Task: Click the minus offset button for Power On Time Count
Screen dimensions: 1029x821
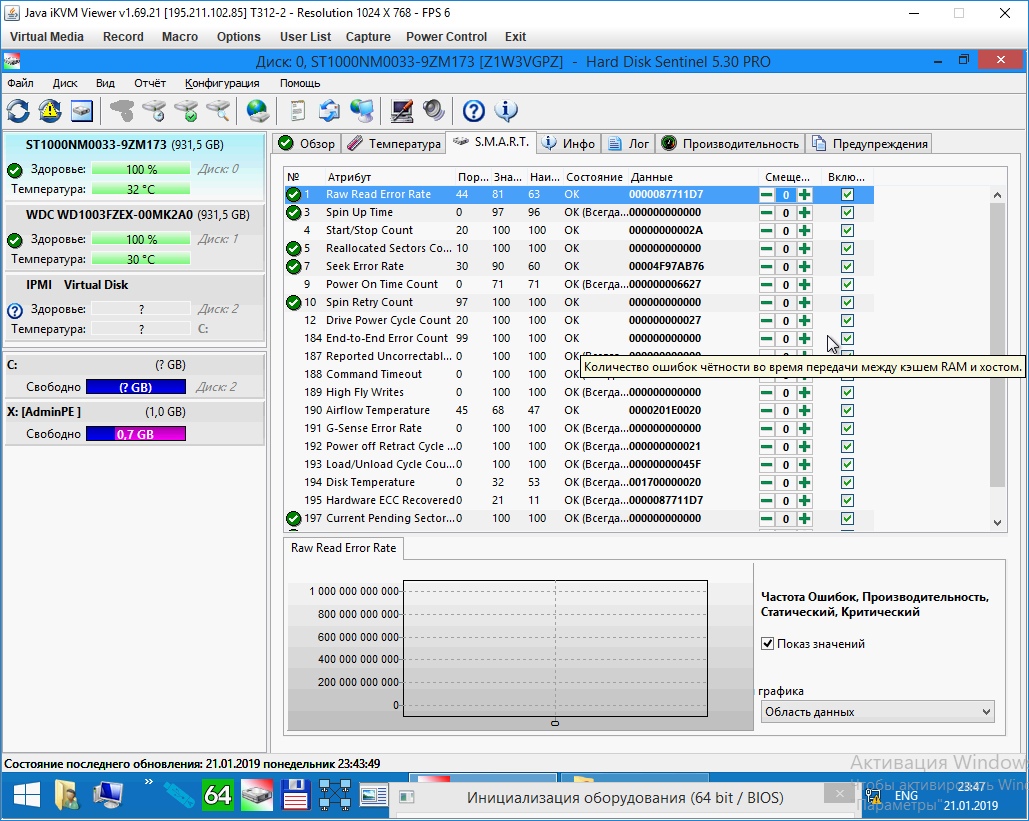Action: tap(766, 285)
